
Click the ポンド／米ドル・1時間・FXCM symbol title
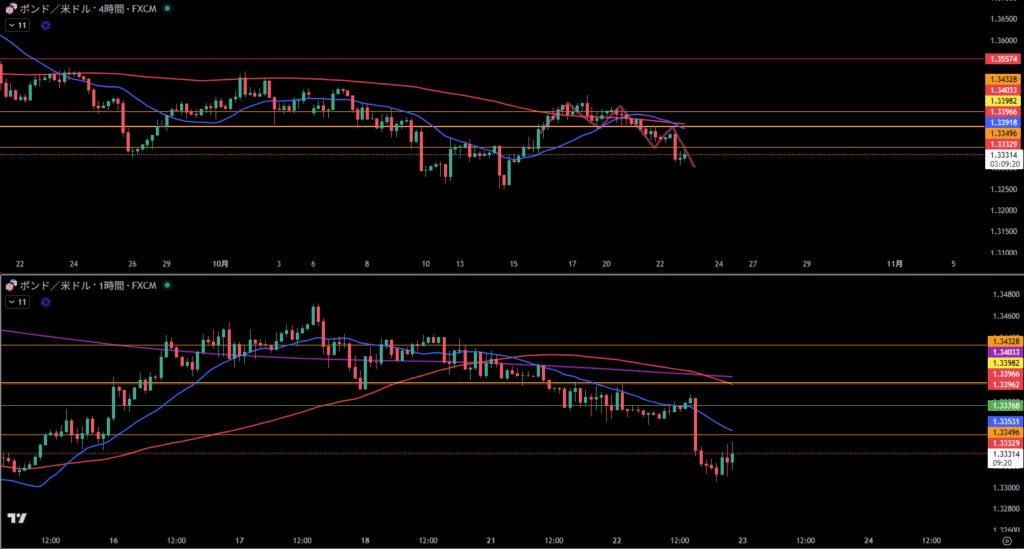[88, 286]
